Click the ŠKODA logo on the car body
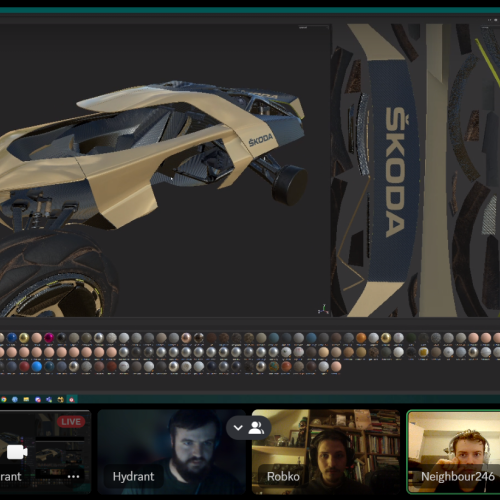Screen dimensions: 500x500 point(261,140)
